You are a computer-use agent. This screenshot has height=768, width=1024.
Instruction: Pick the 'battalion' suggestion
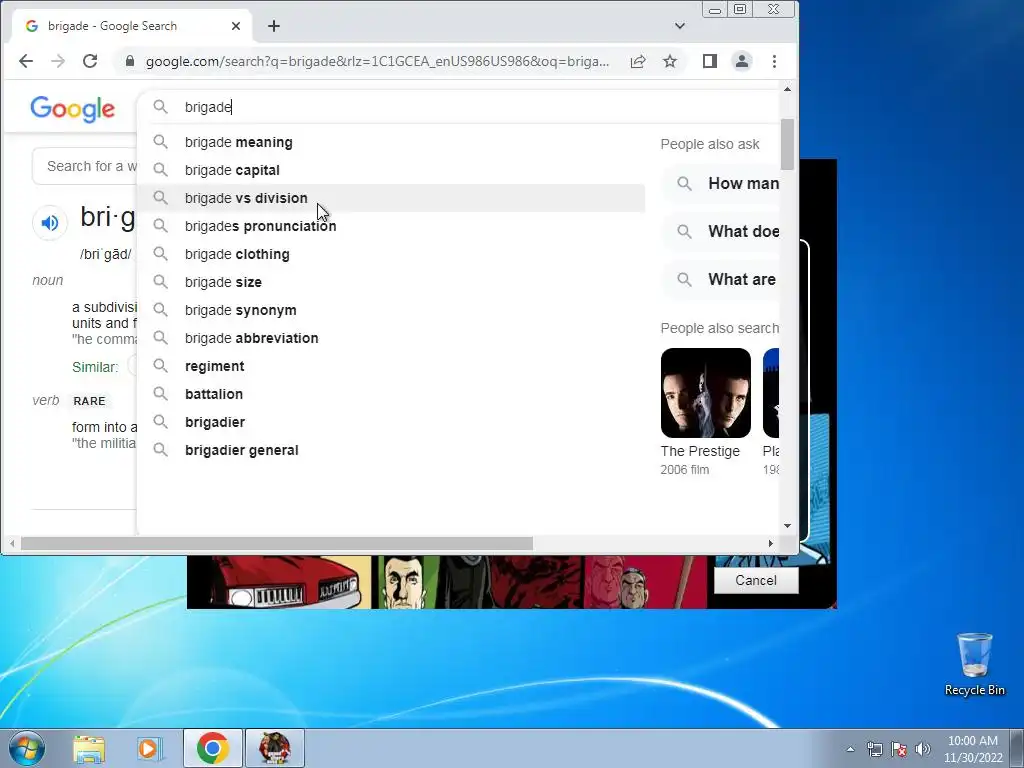(x=391, y=394)
